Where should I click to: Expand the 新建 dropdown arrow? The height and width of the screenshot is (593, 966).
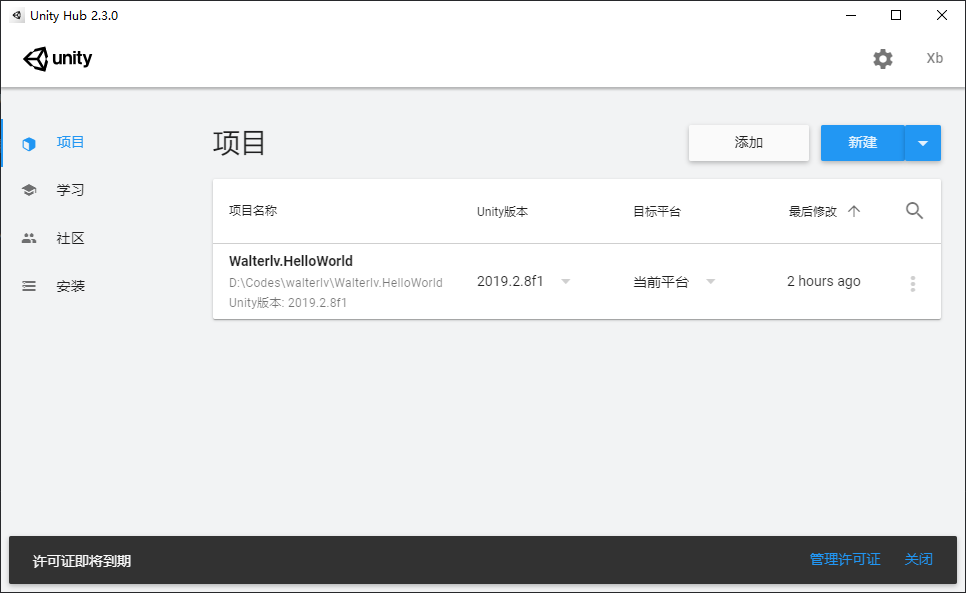click(x=923, y=143)
